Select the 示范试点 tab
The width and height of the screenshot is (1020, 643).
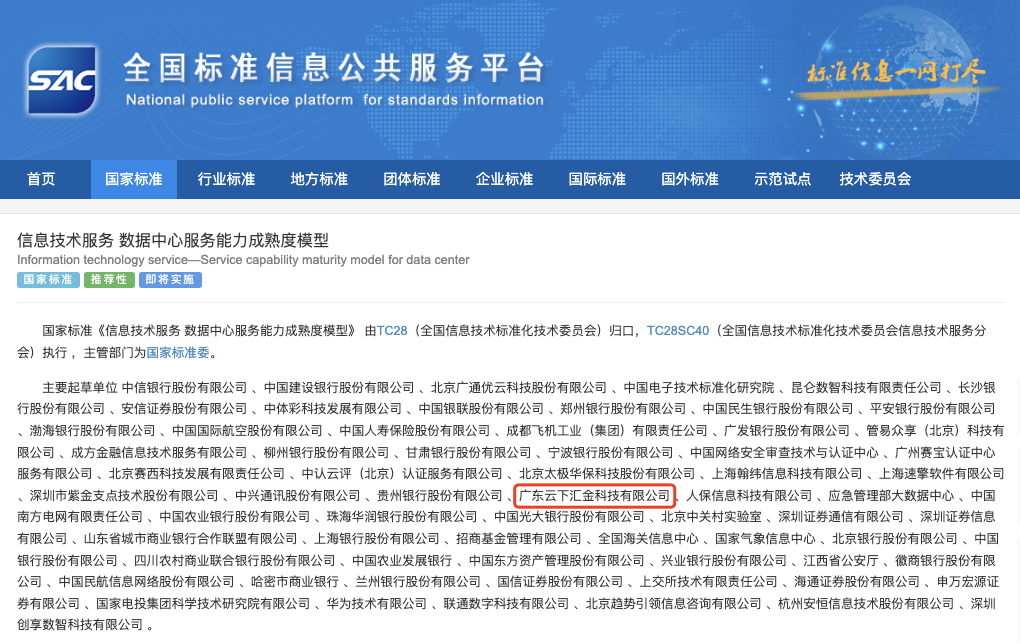click(x=783, y=179)
